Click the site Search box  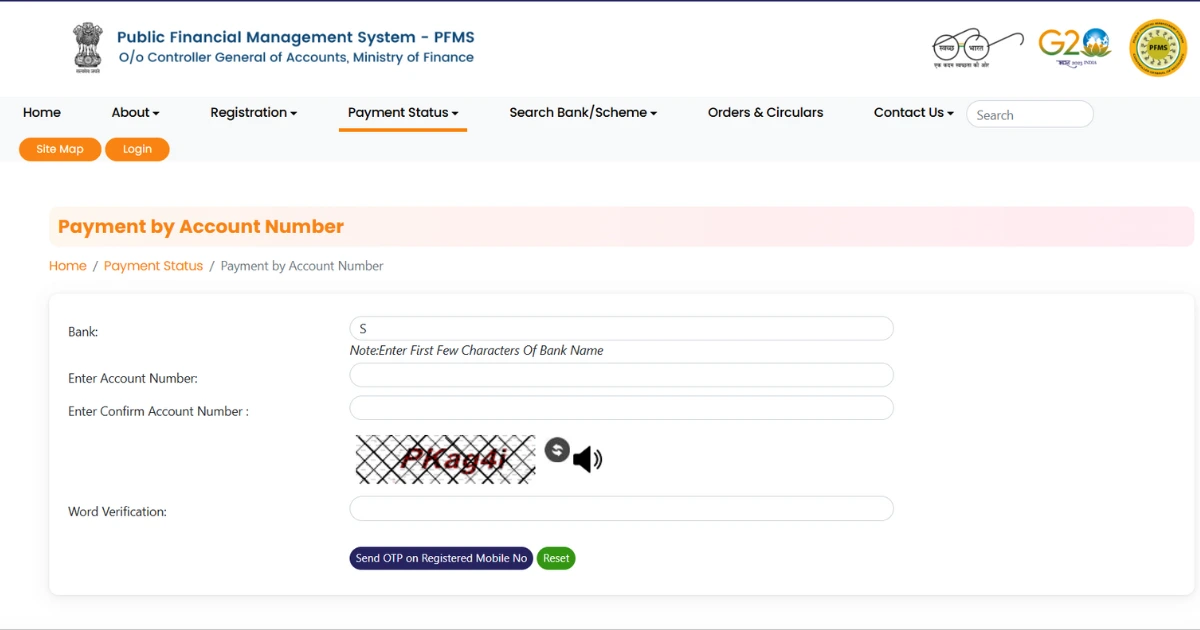pyautogui.click(x=1030, y=114)
